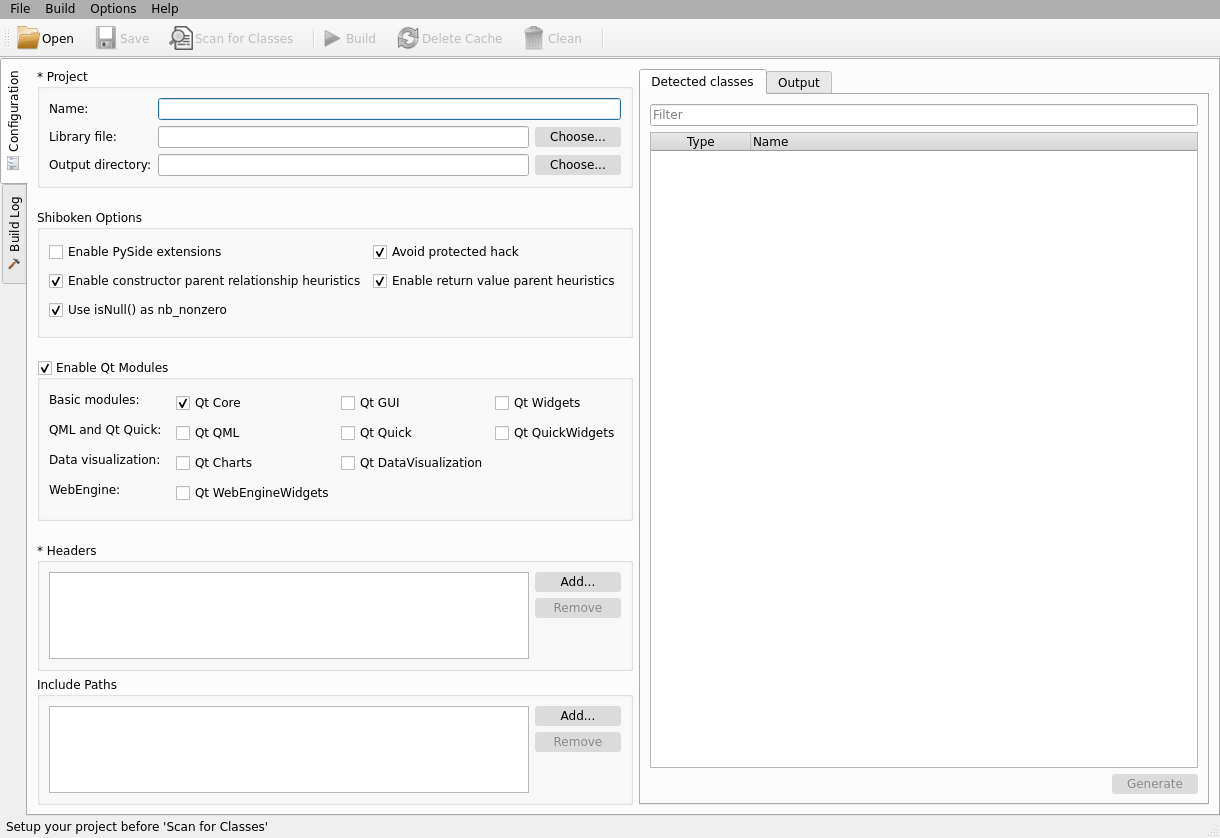
Task: Open the Build Log side tab
Action: (x=14, y=233)
